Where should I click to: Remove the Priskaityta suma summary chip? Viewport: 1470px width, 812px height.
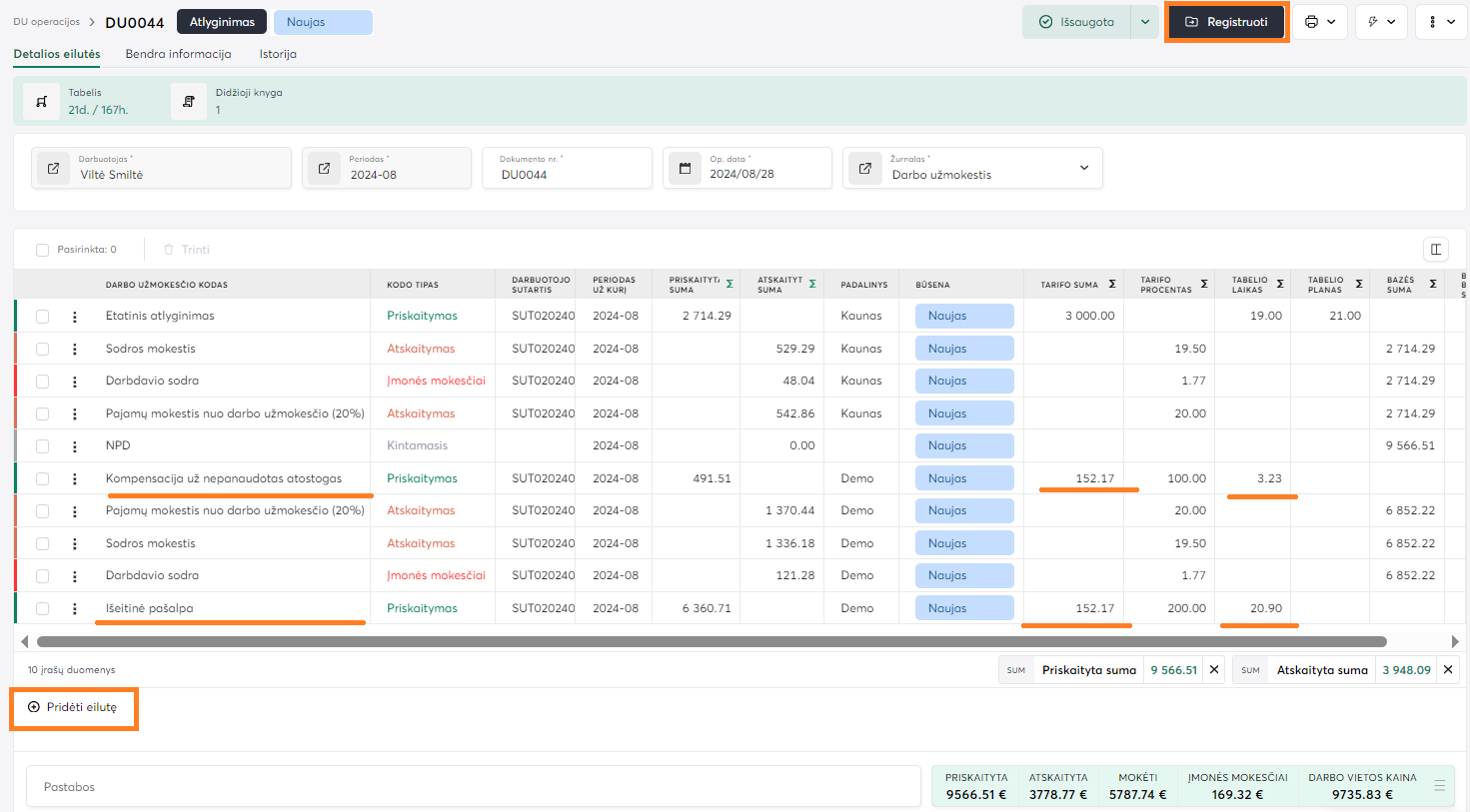coord(1214,670)
